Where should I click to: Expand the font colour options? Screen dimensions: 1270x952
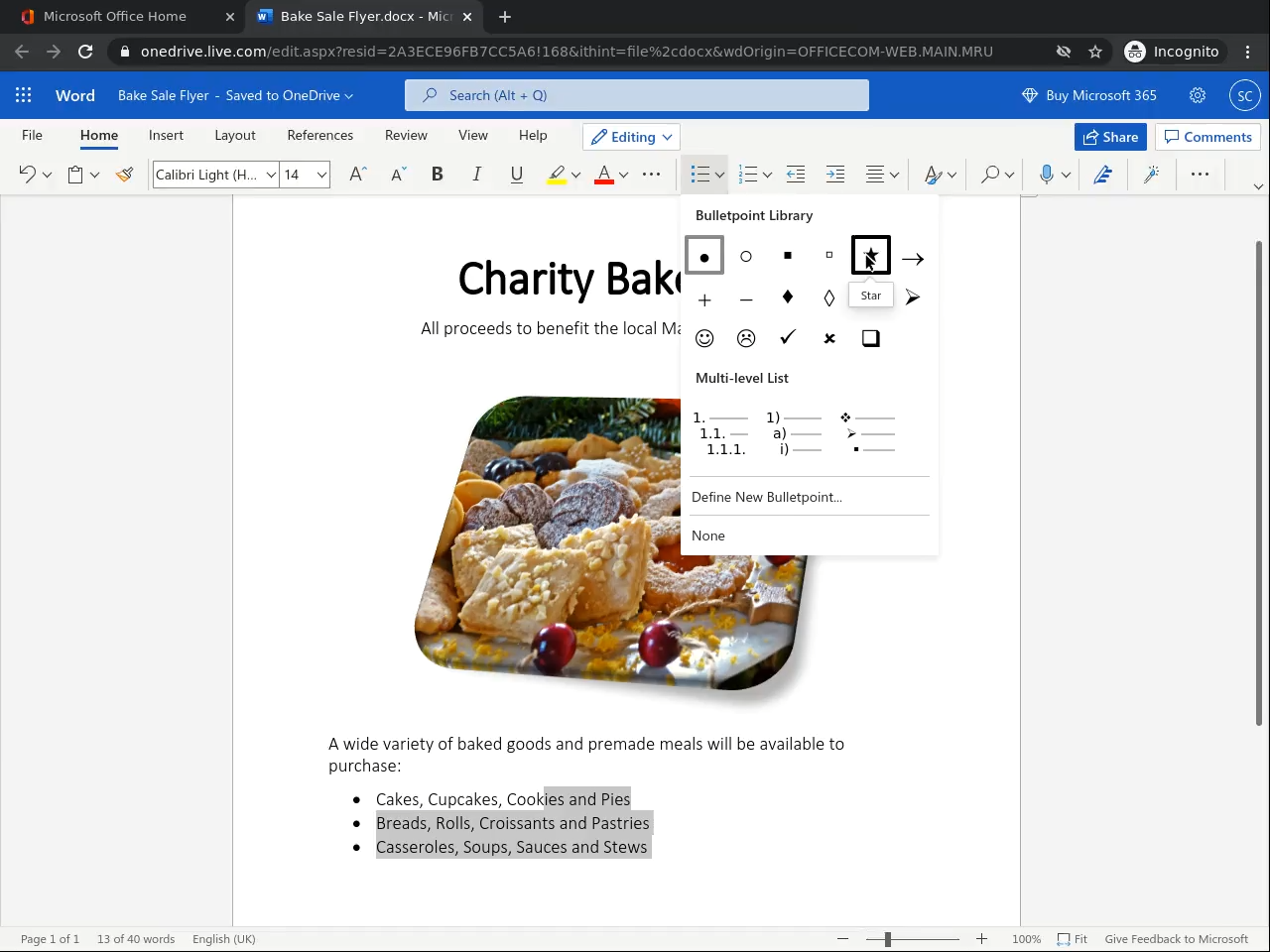[x=623, y=175]
